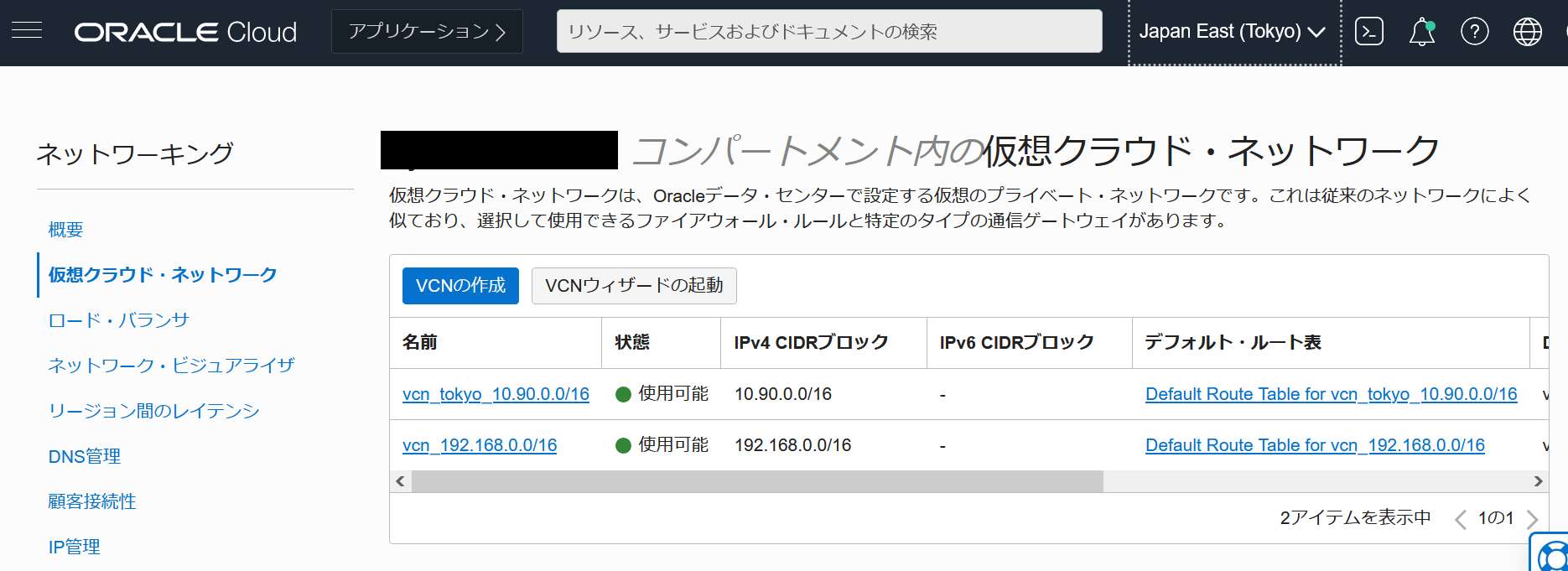The width and height of the screenshot is (1568, 571).
Task: Open the language globe menu
Action: [1528, 32]
